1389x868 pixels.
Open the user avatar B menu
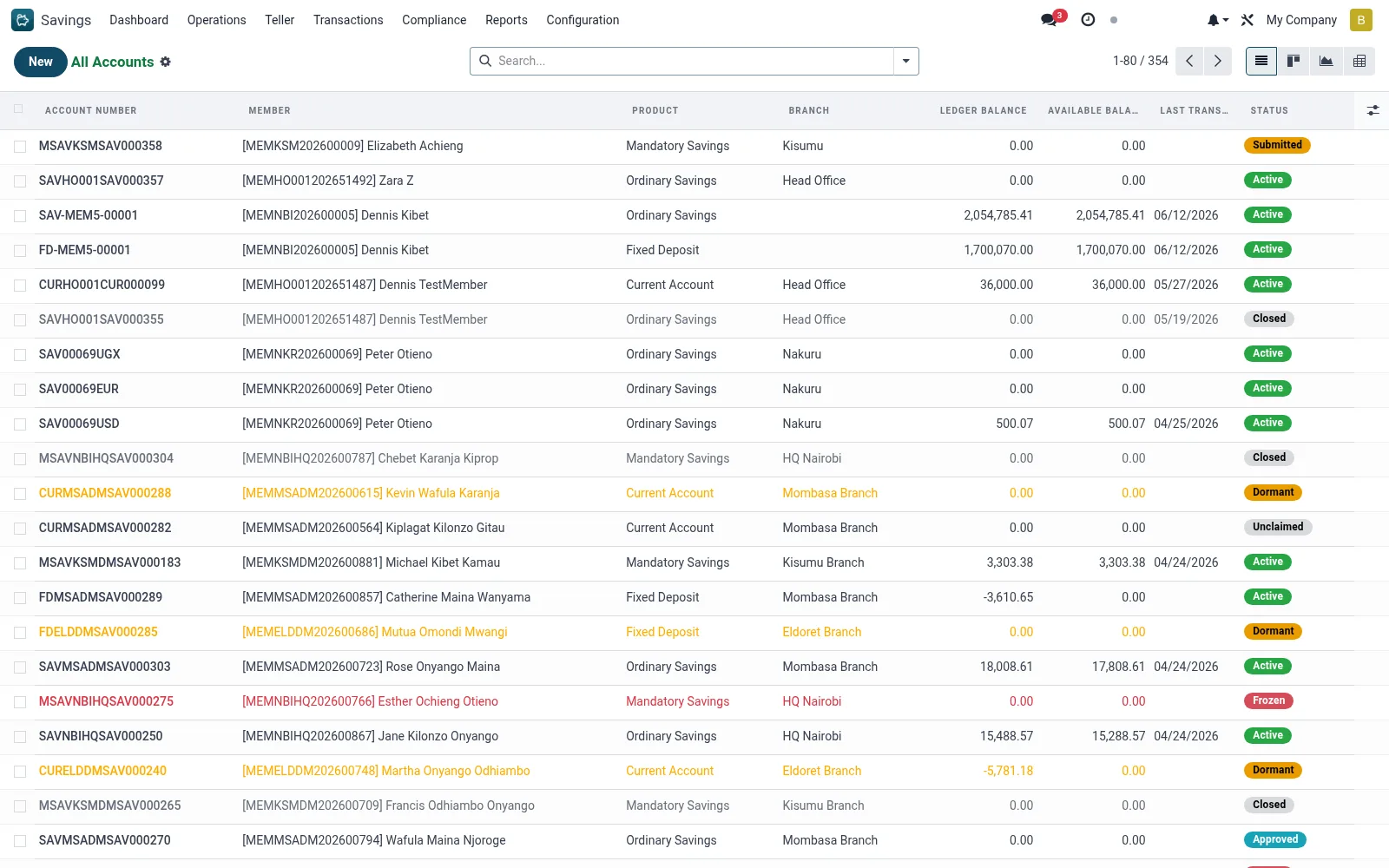(1360, 20)
